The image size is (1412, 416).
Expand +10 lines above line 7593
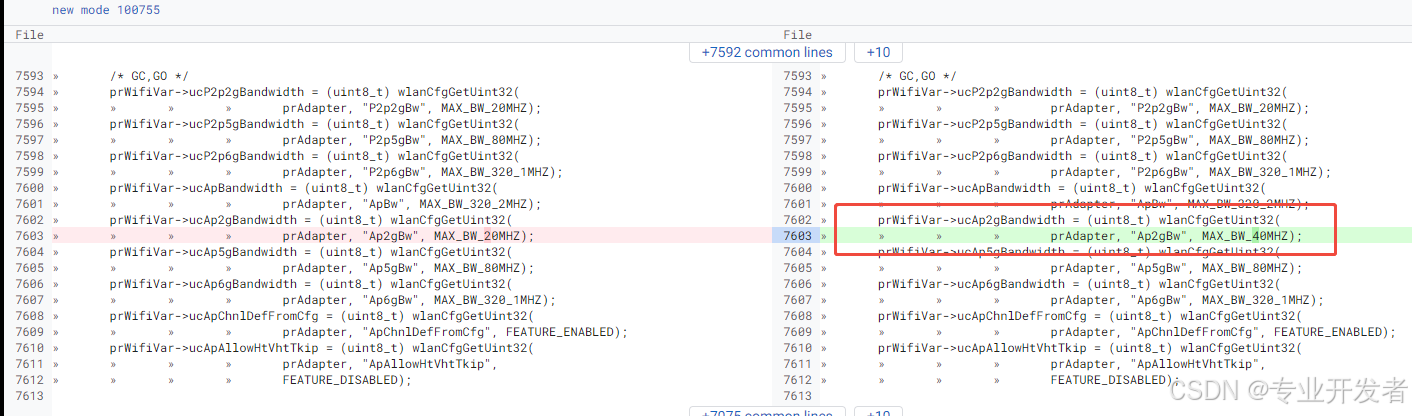pyautogui.click(x=878, y=52)
